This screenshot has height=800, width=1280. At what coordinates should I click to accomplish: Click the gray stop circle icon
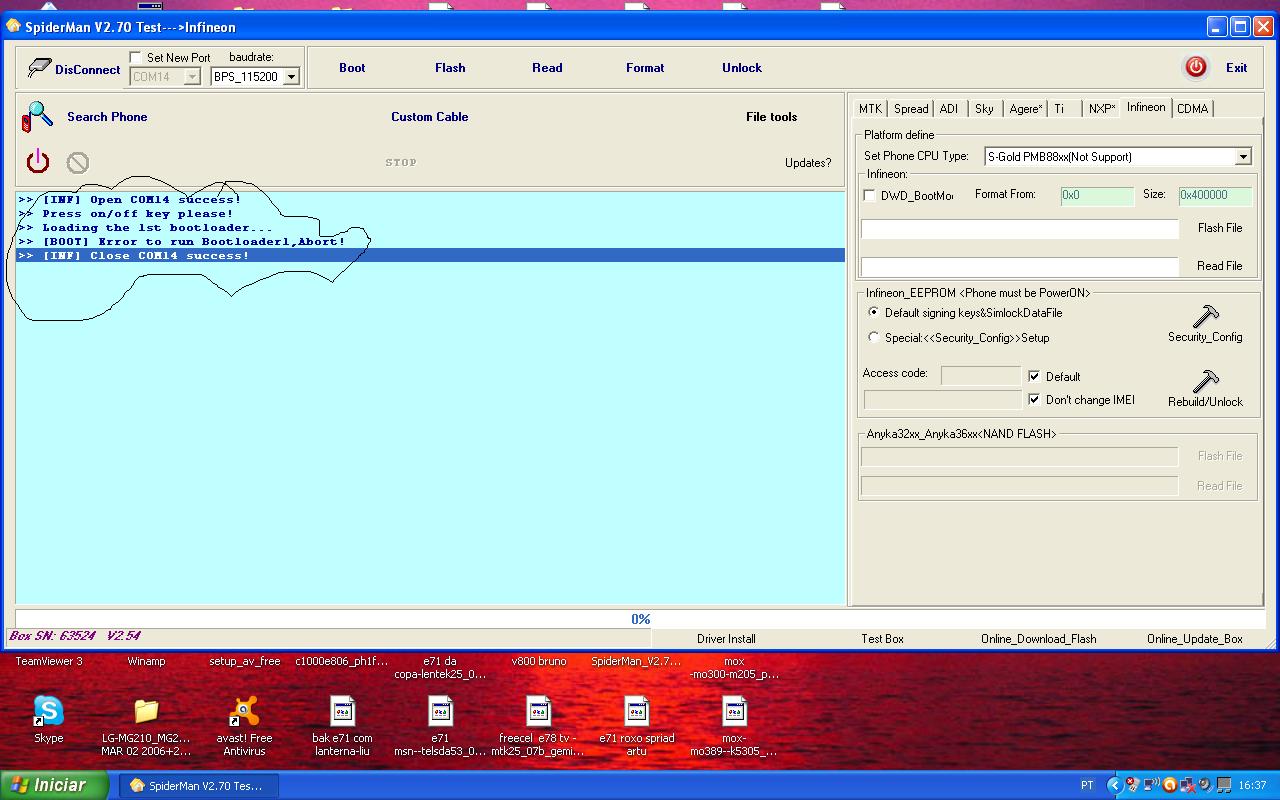tap(77, 162)
